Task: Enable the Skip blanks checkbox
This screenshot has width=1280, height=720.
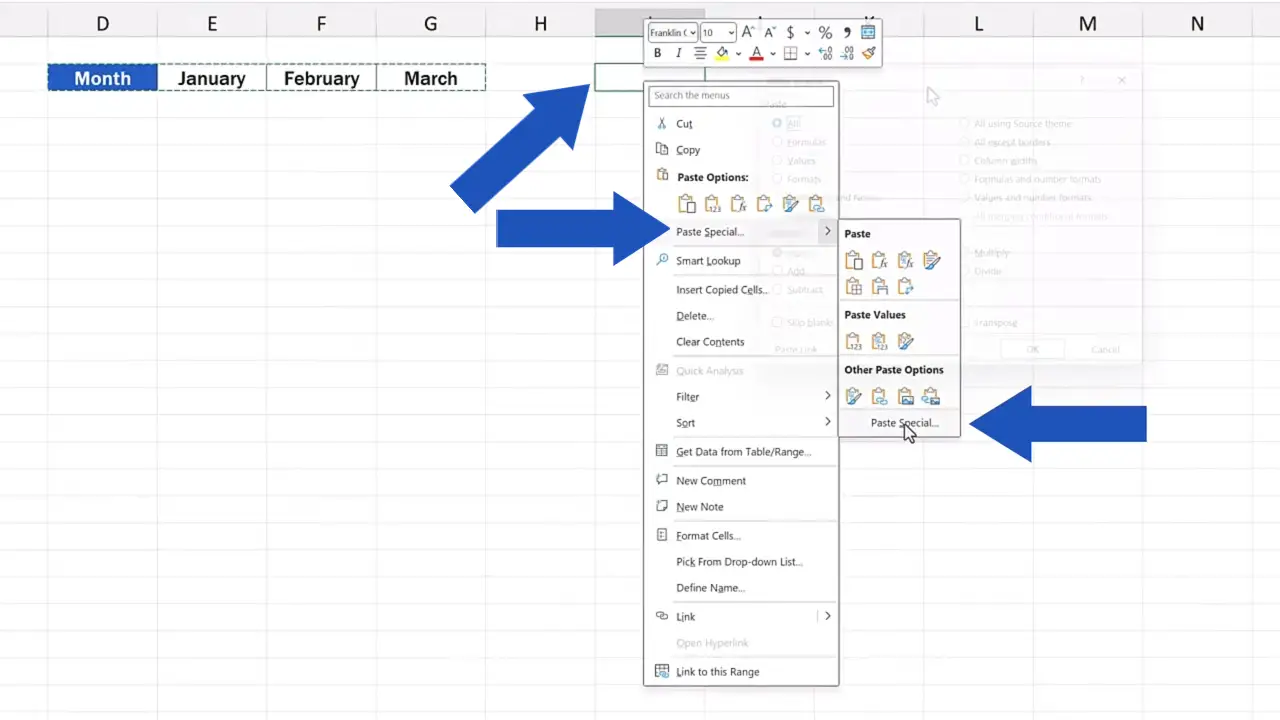Action: coord(778,322)
